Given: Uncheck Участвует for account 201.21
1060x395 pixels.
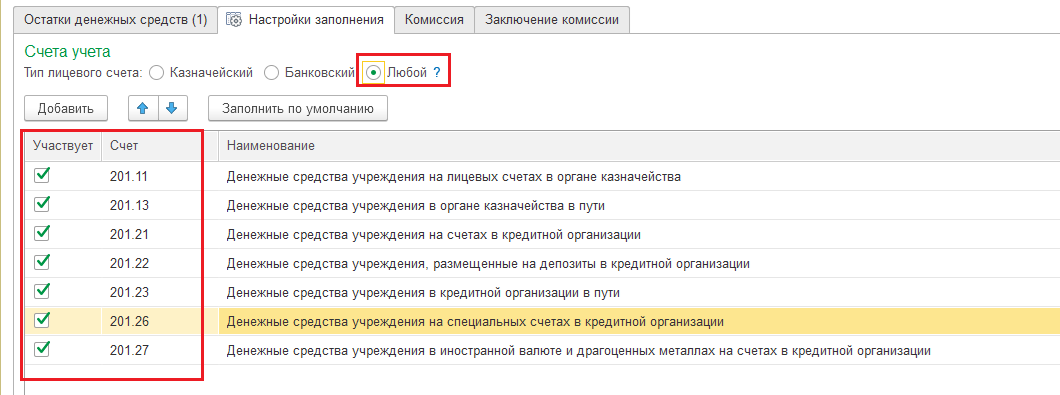Looking at the screenshot, I should (42, 233).
